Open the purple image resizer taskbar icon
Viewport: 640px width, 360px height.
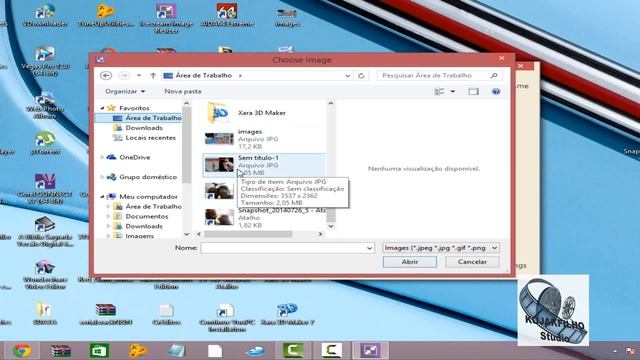pos(370,351)
